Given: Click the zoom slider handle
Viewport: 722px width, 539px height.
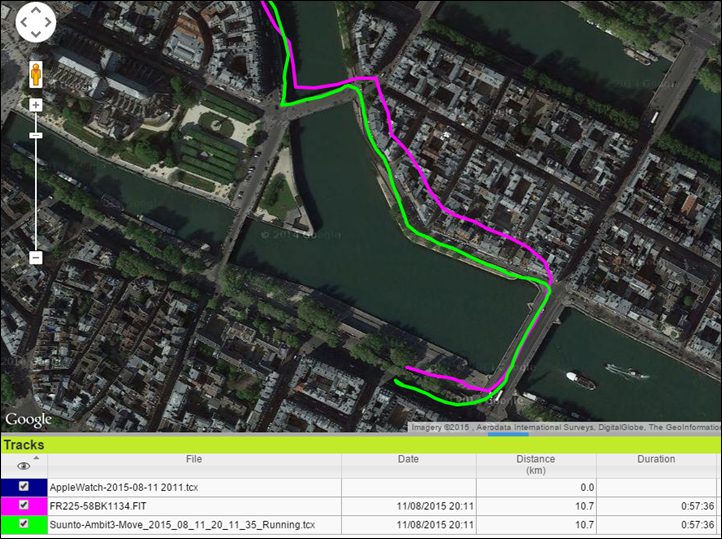Looking at the screenshot, I should 36,135.
